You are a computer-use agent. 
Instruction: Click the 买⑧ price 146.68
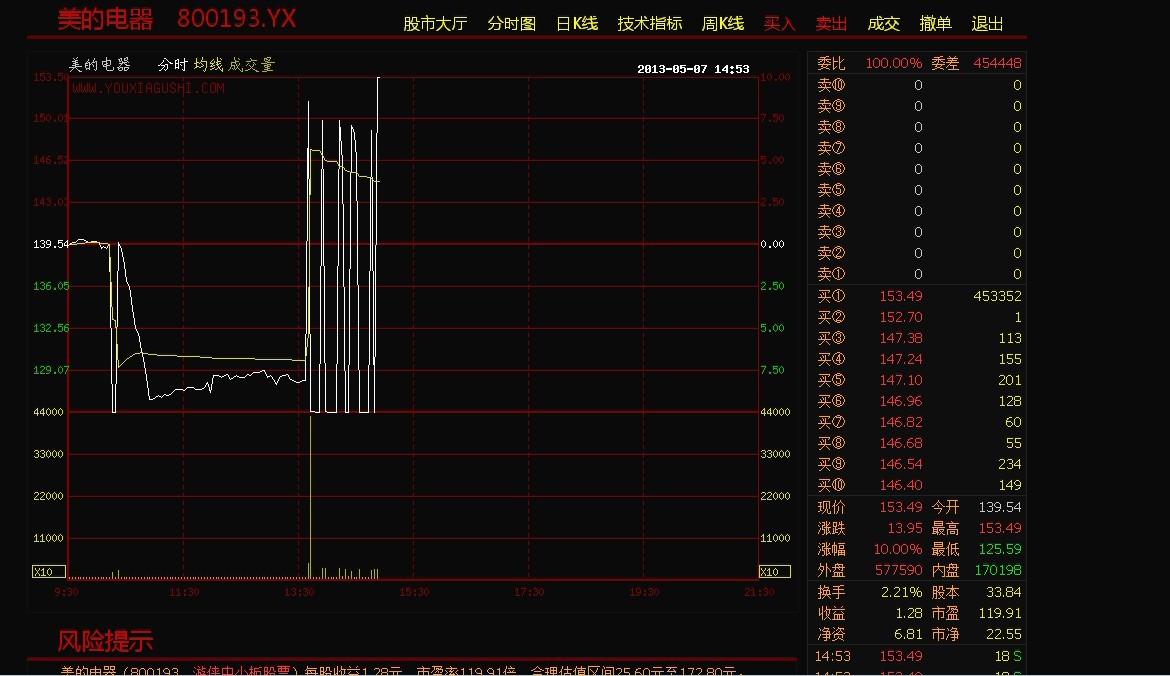(901, 443)
